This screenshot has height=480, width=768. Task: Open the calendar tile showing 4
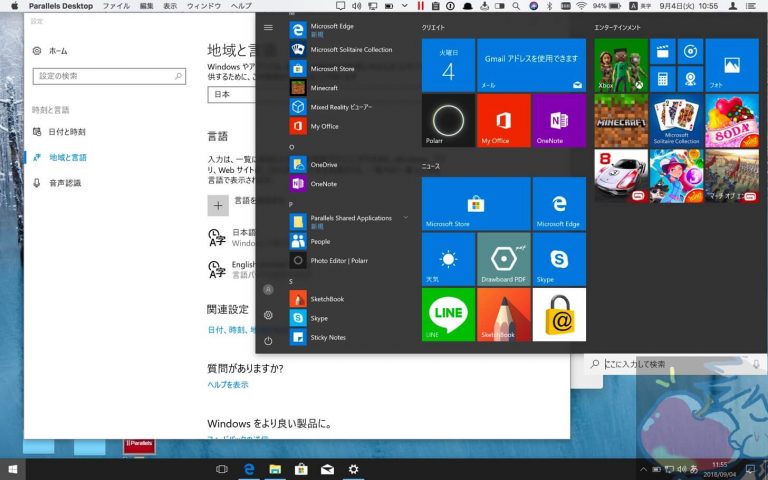coord(448,65)
